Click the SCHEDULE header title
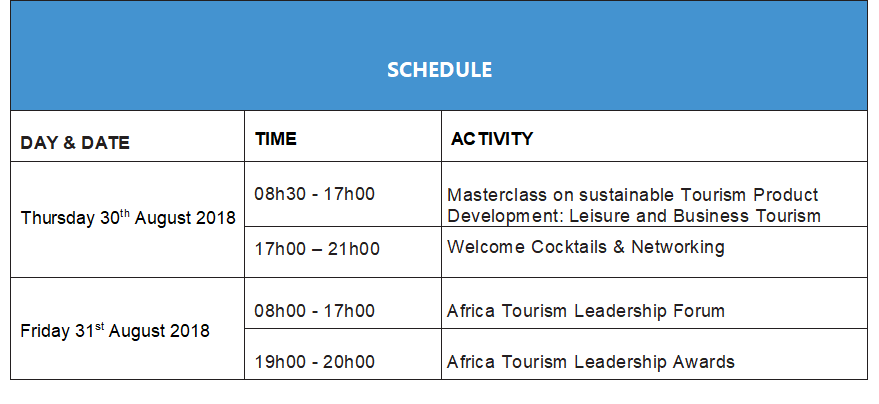The width and height of the screenshot is (879, 404). pos(440,70)
